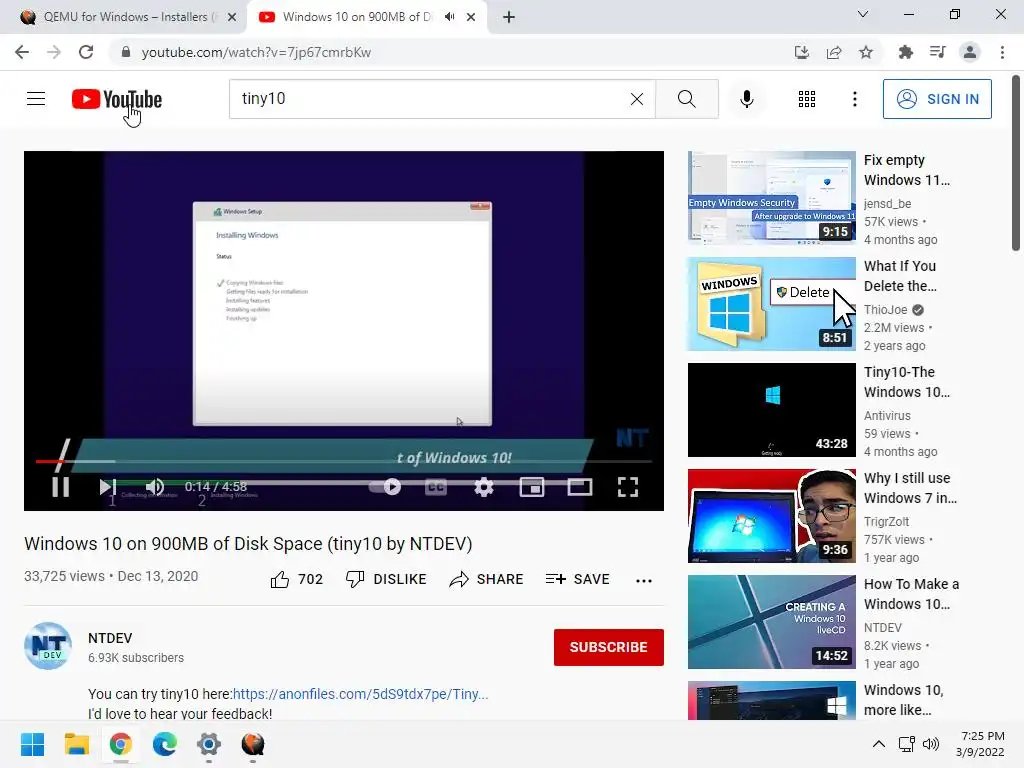Dislike the video

pyautogui.click(x=386, y=579)
